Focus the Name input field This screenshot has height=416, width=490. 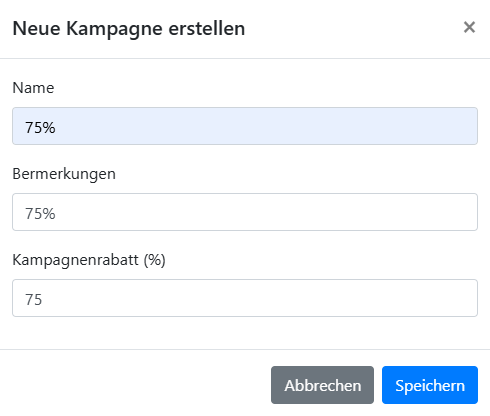click(x=245, y=126)
